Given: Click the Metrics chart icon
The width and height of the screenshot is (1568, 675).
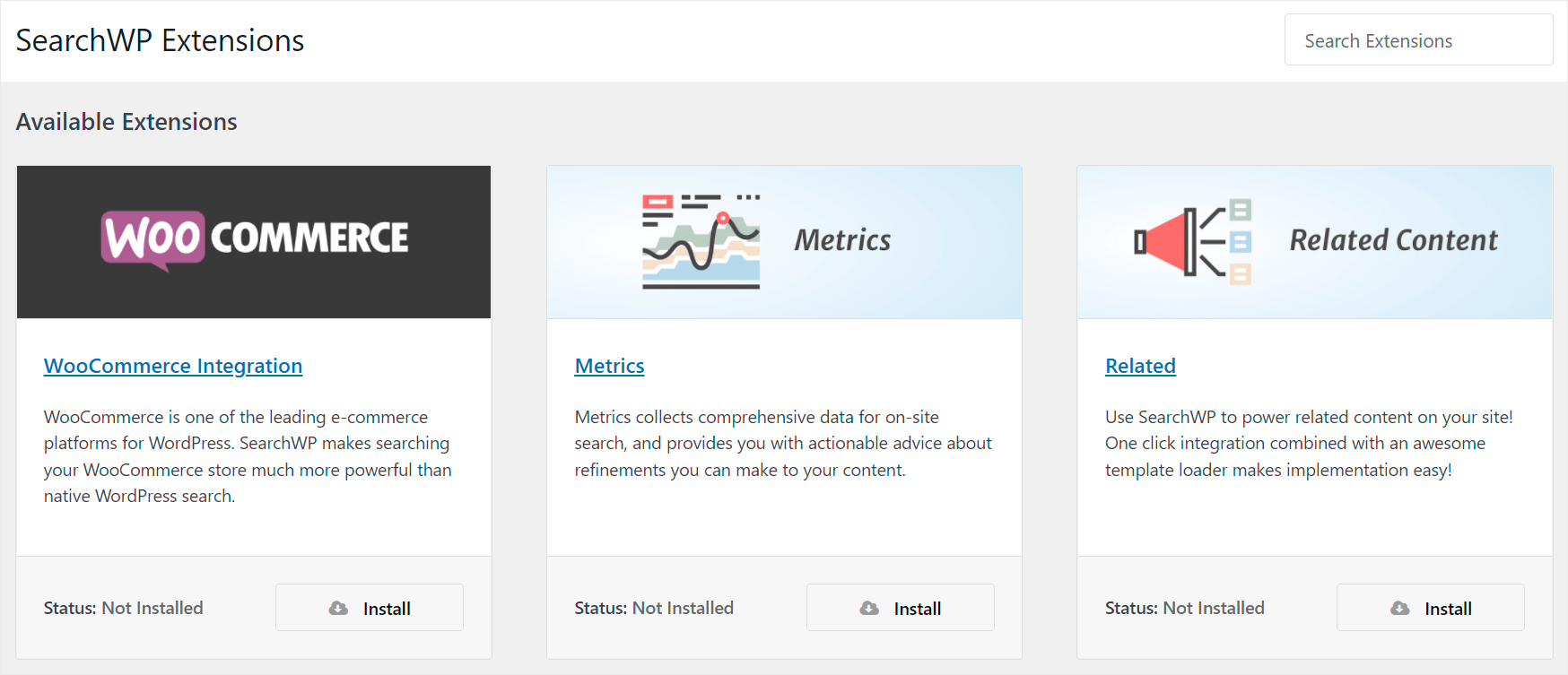Looking at the screenshot, I should tap(701, 241).
